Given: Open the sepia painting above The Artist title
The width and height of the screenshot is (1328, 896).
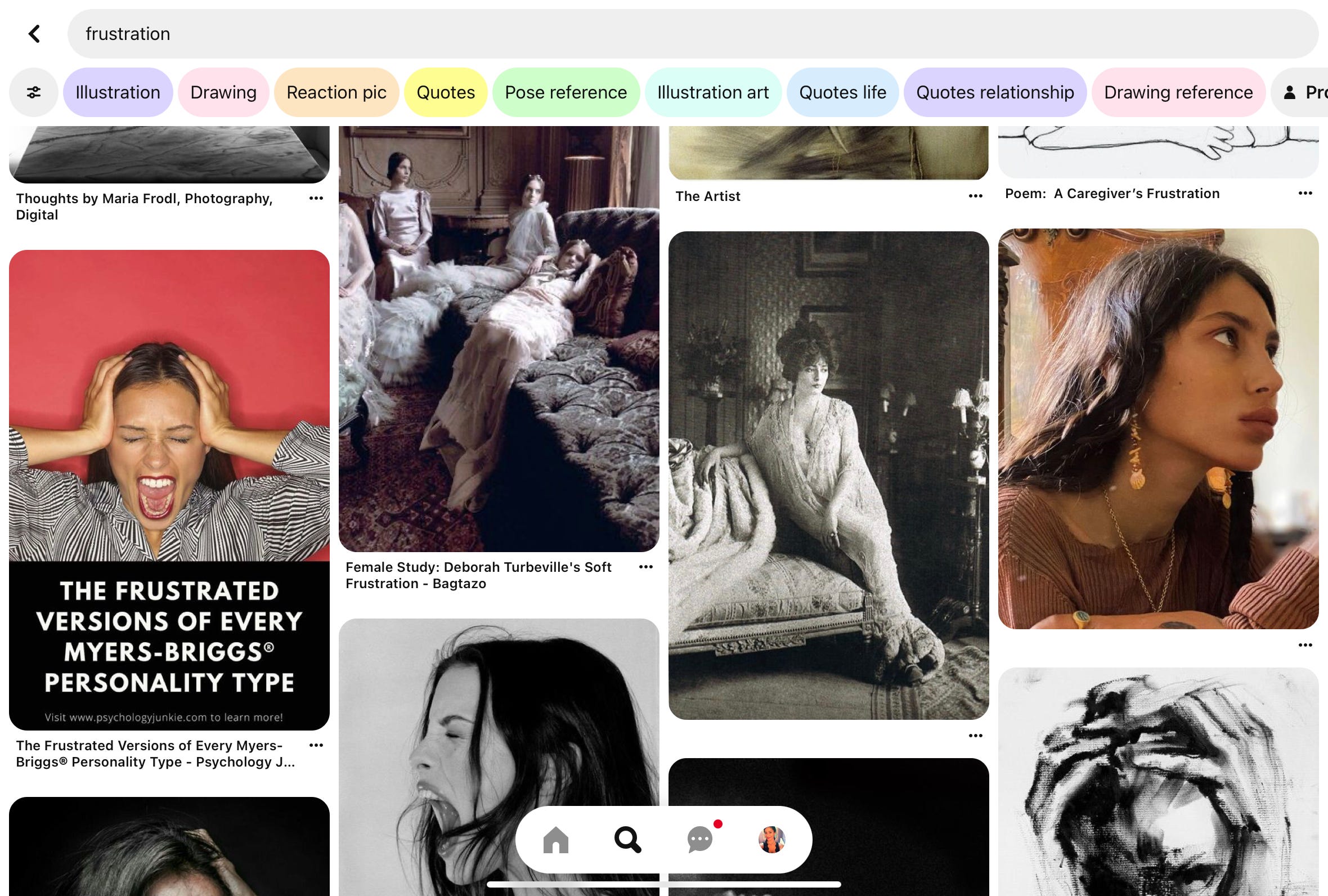Looking at the screenshot, I should (828, 153).
